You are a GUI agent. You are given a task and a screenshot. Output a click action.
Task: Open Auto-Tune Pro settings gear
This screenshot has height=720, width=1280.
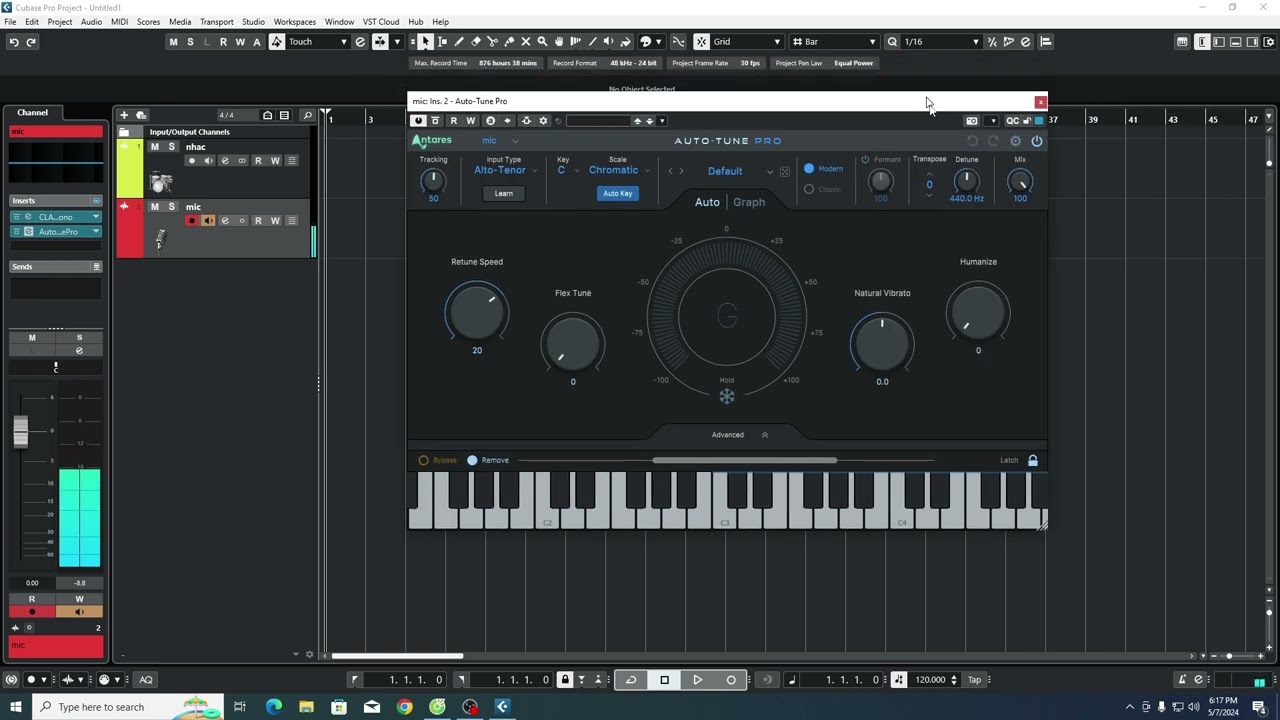(x=1015, y=141)
